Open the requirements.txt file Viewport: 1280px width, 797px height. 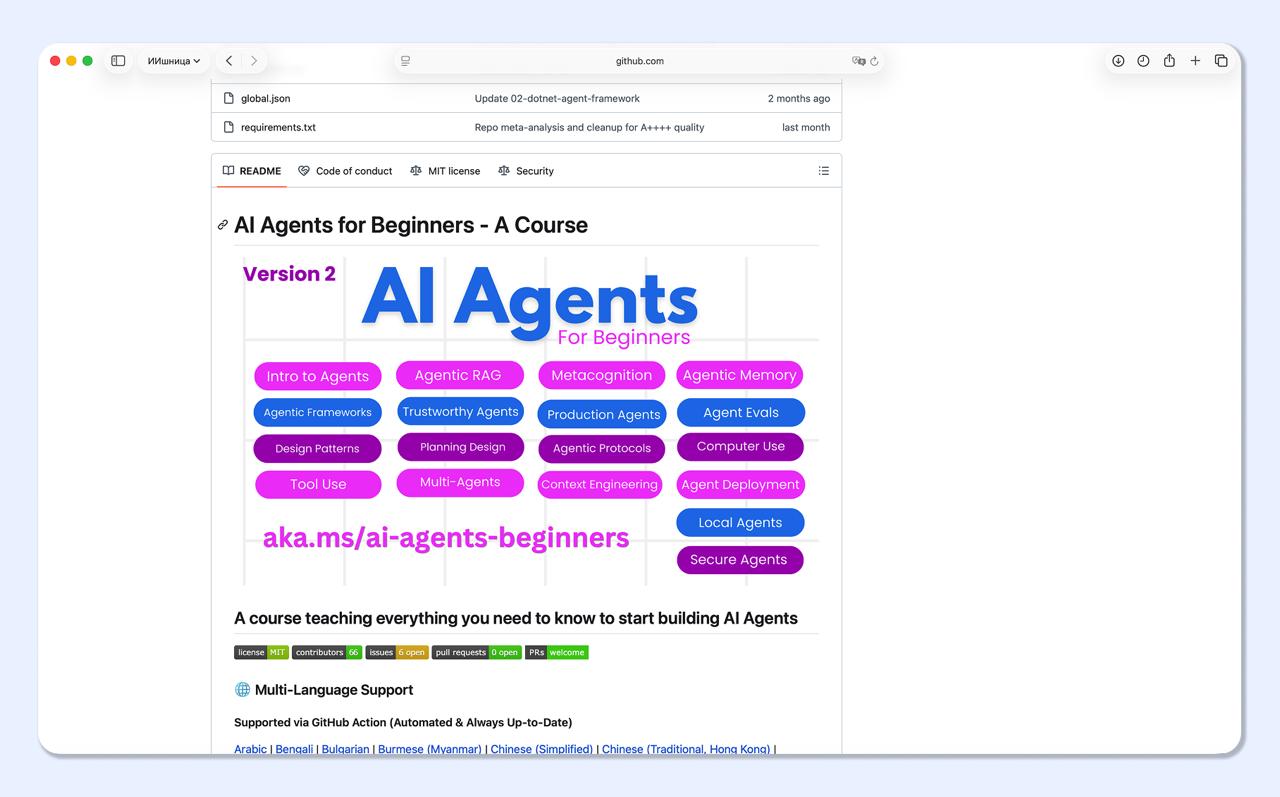point(278,128)
